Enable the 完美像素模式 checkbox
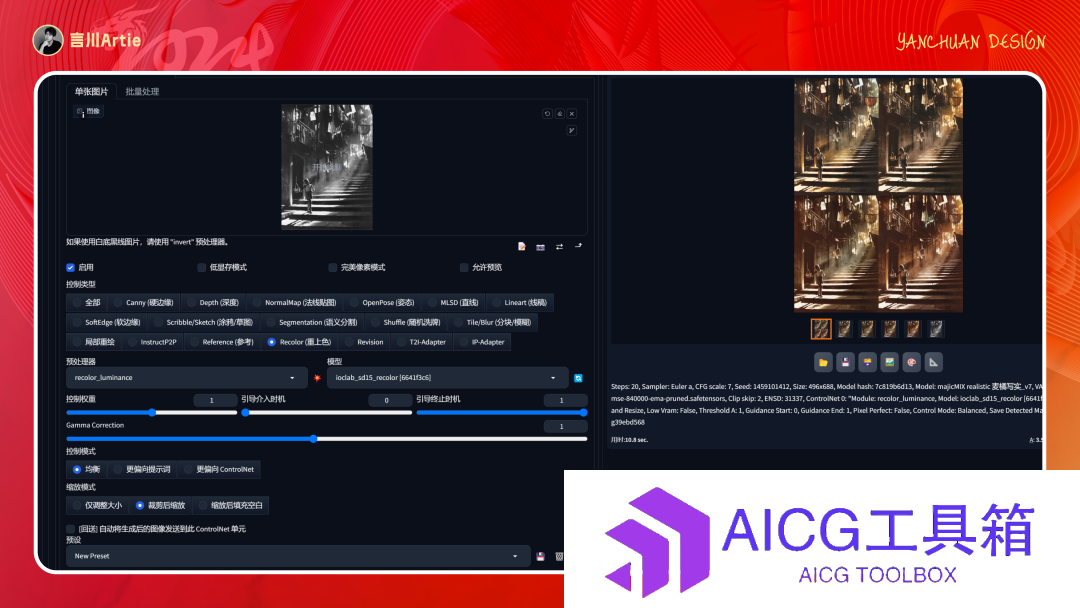This screenshot has height=608, width=1080. click(333, 267)
